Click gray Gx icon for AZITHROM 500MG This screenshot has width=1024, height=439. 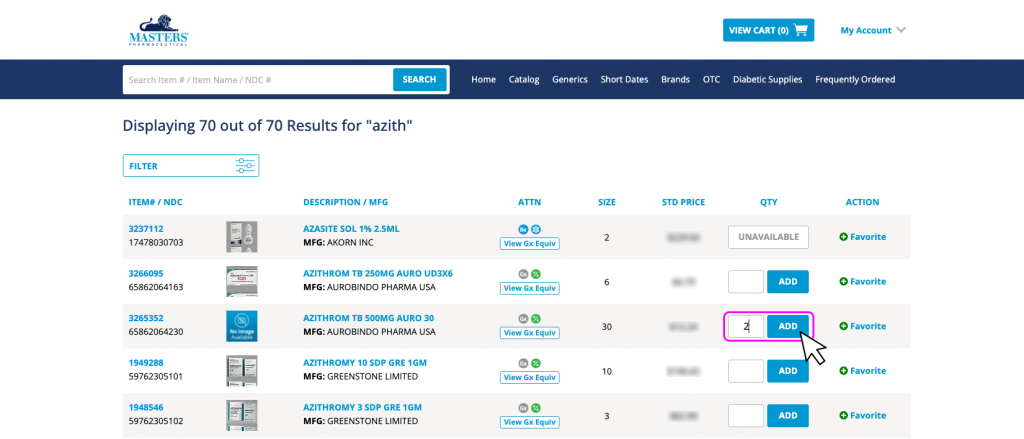[523, 318]
